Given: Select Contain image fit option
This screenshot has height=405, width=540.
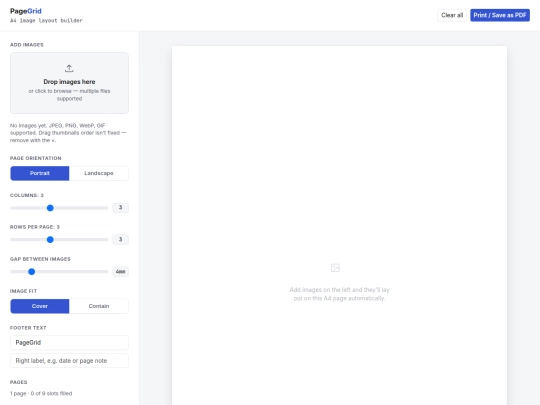Looking at the screenshot, I should point(99,306).
